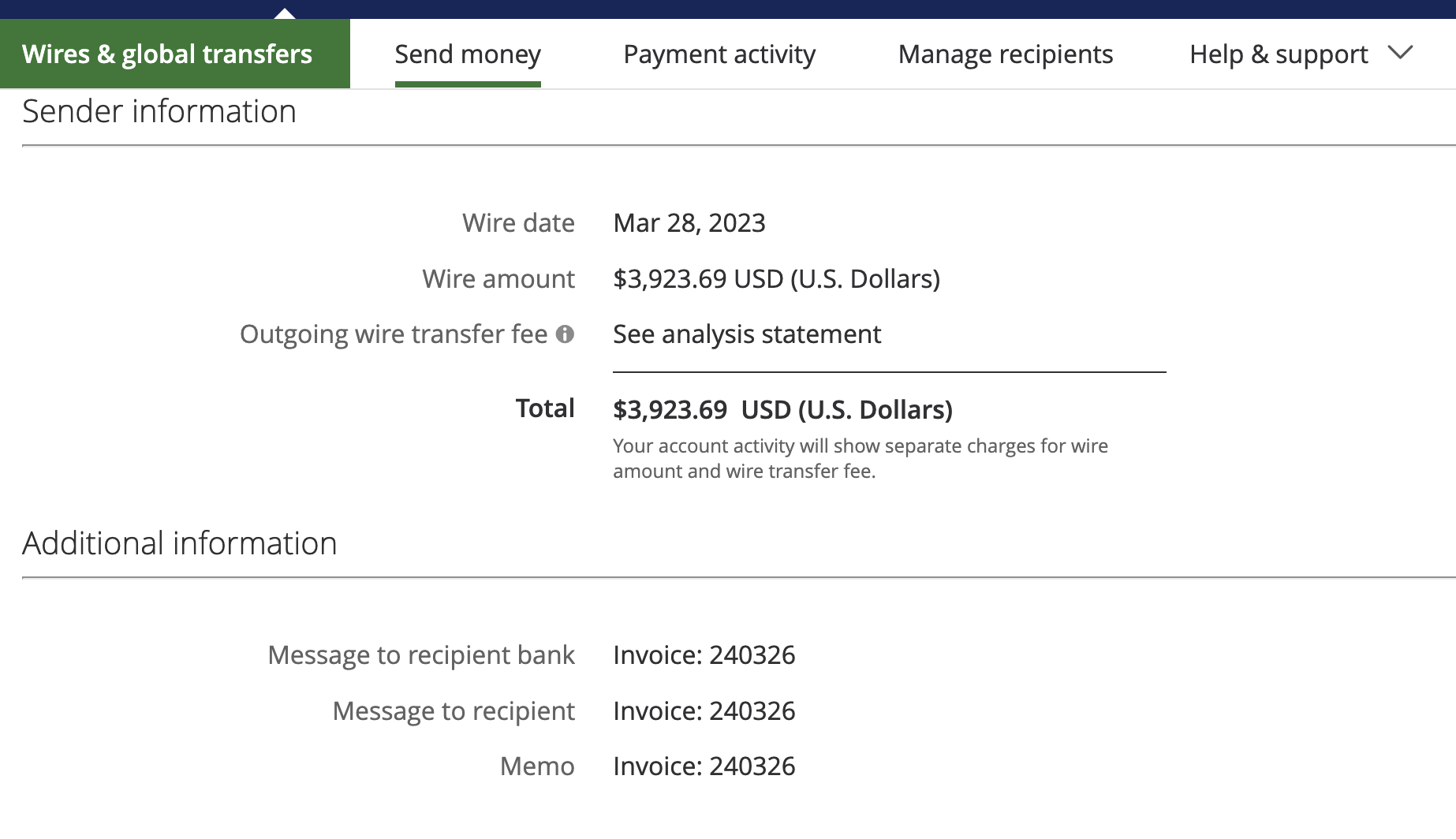Click the Total label
Image resolution: width=1456 pixels, height=839 pixels.
(545, 408)
